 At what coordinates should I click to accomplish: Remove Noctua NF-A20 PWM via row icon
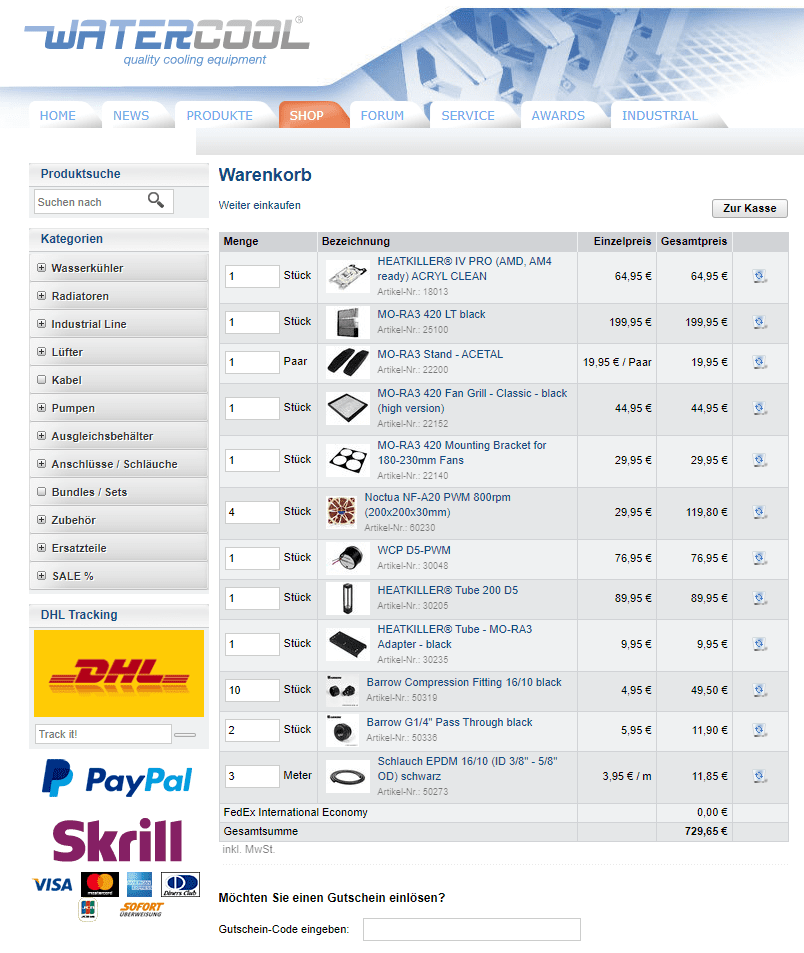pos(760,512)
